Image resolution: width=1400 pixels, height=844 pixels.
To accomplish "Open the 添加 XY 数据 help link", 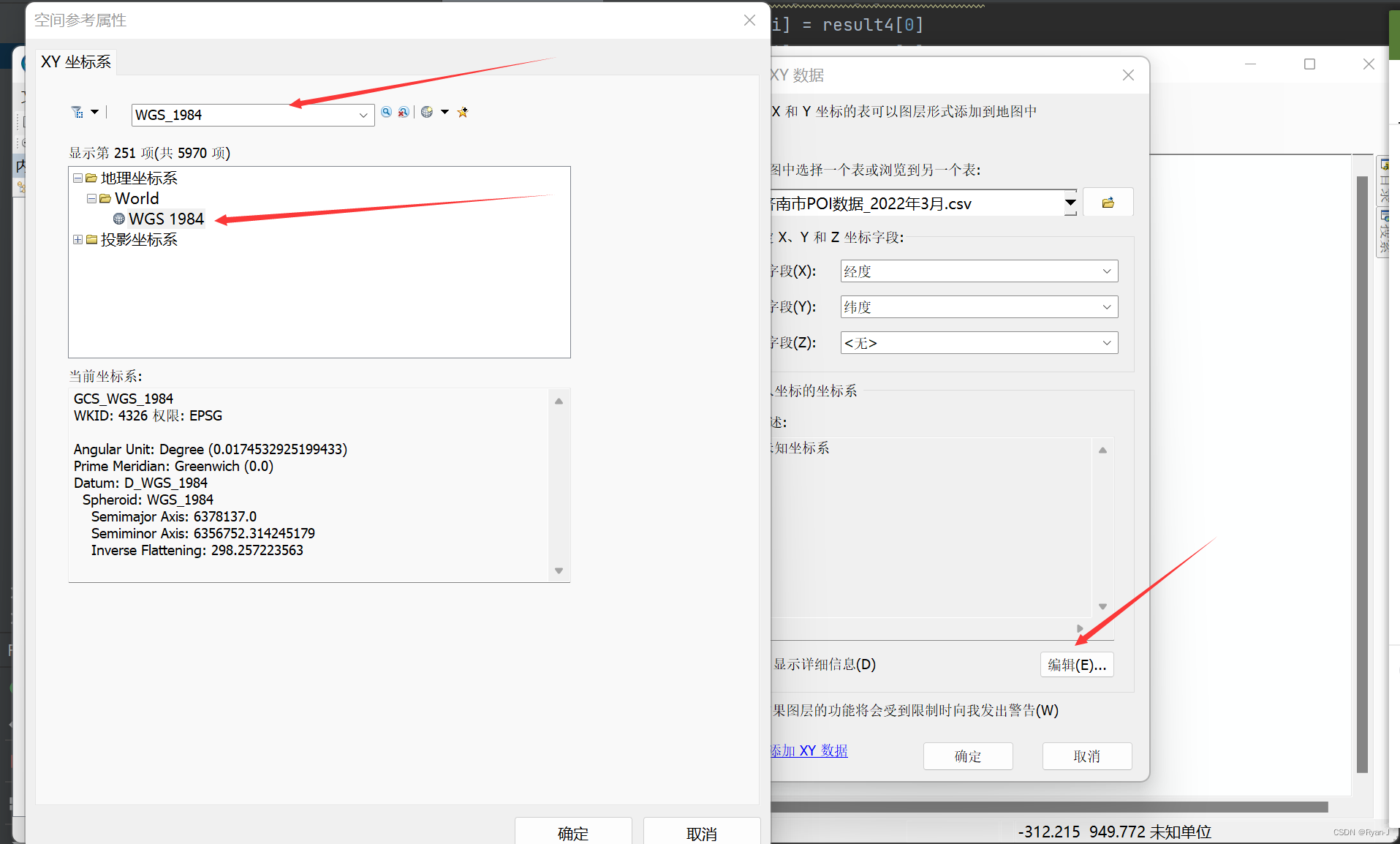I will (x=809, y=750).
